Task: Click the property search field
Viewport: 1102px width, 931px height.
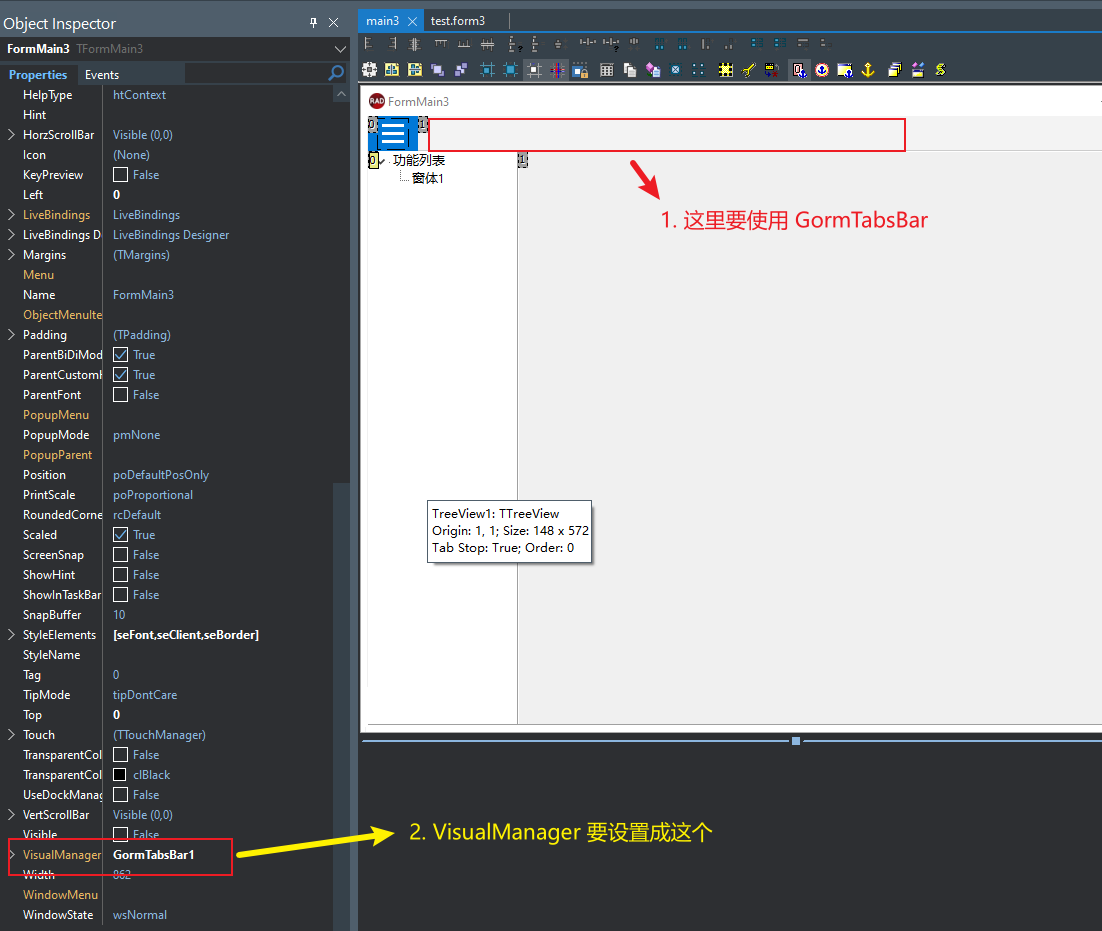Action: [257, 73]
